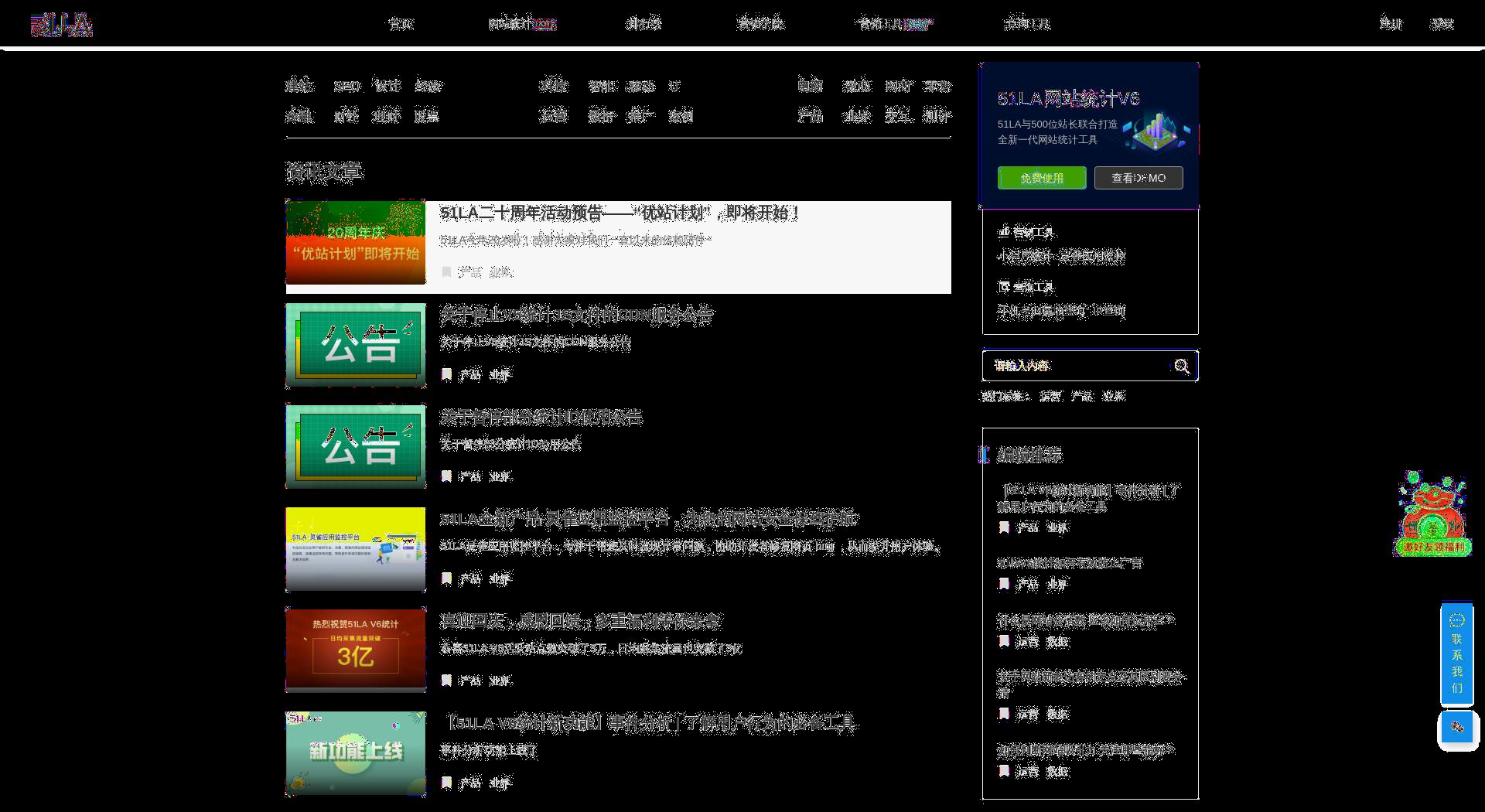Open the 3亿 V6统计 celebration thumbnail
The width and height of the screenshot is (1485, 812).
click(x=356, y=650)
